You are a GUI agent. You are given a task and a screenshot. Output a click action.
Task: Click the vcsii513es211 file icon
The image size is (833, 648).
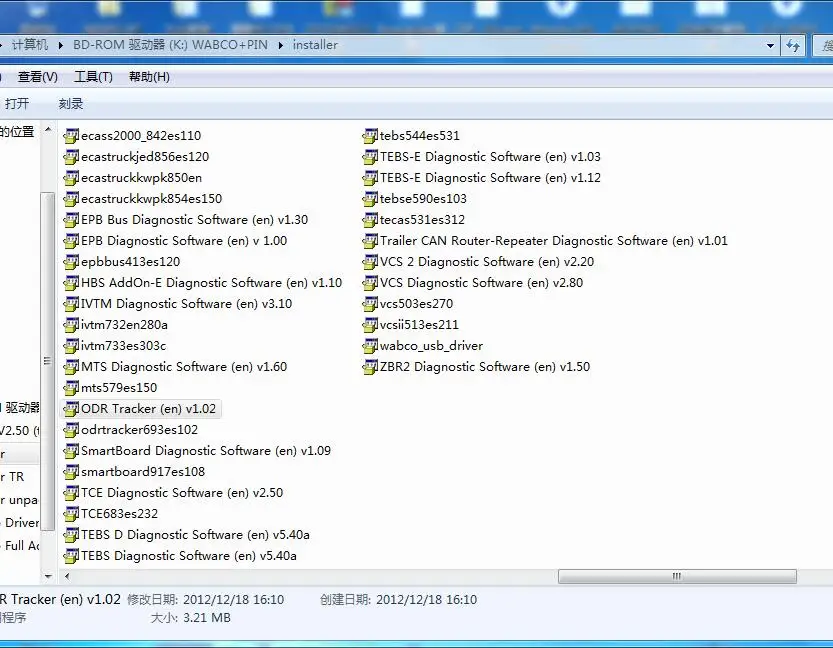pos(370,325)
